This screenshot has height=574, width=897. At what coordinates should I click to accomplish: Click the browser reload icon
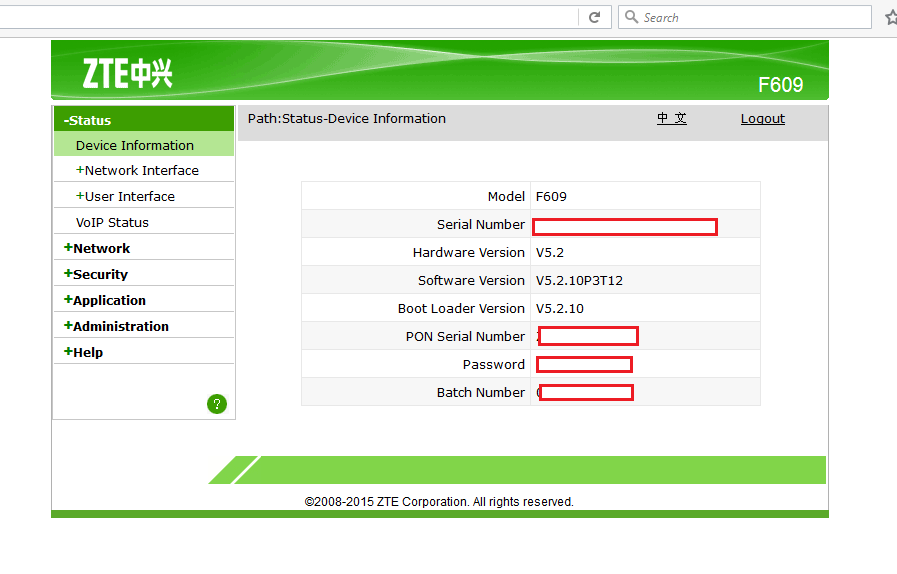(594, 17)
